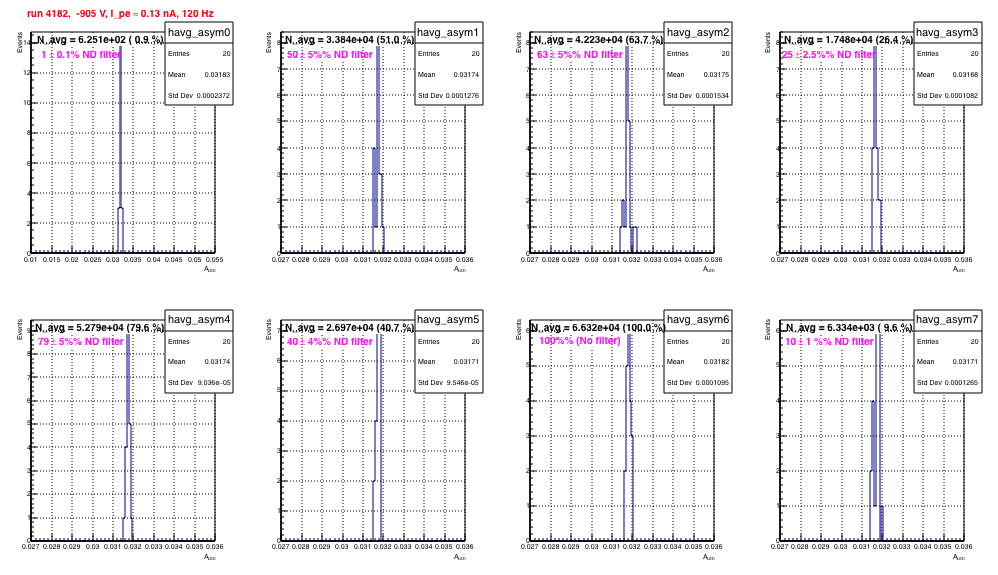Viewport: 998px width, 575px height.
Task: Click Std Dev value 0.0001534
Action: [x=712, y=96]
